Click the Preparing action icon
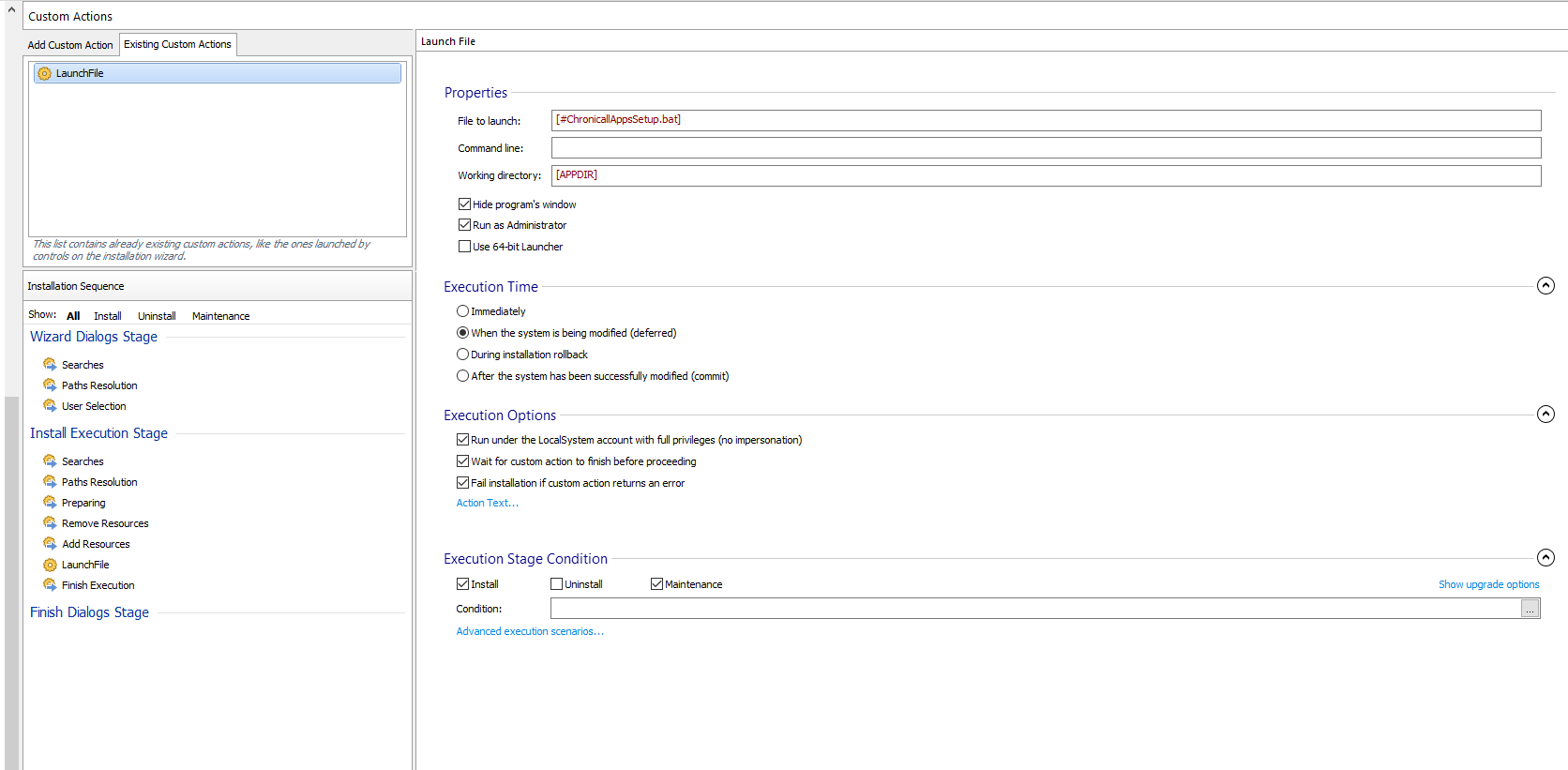The height and width of the screenshot is (770, 1568). (x=50, y=502)
